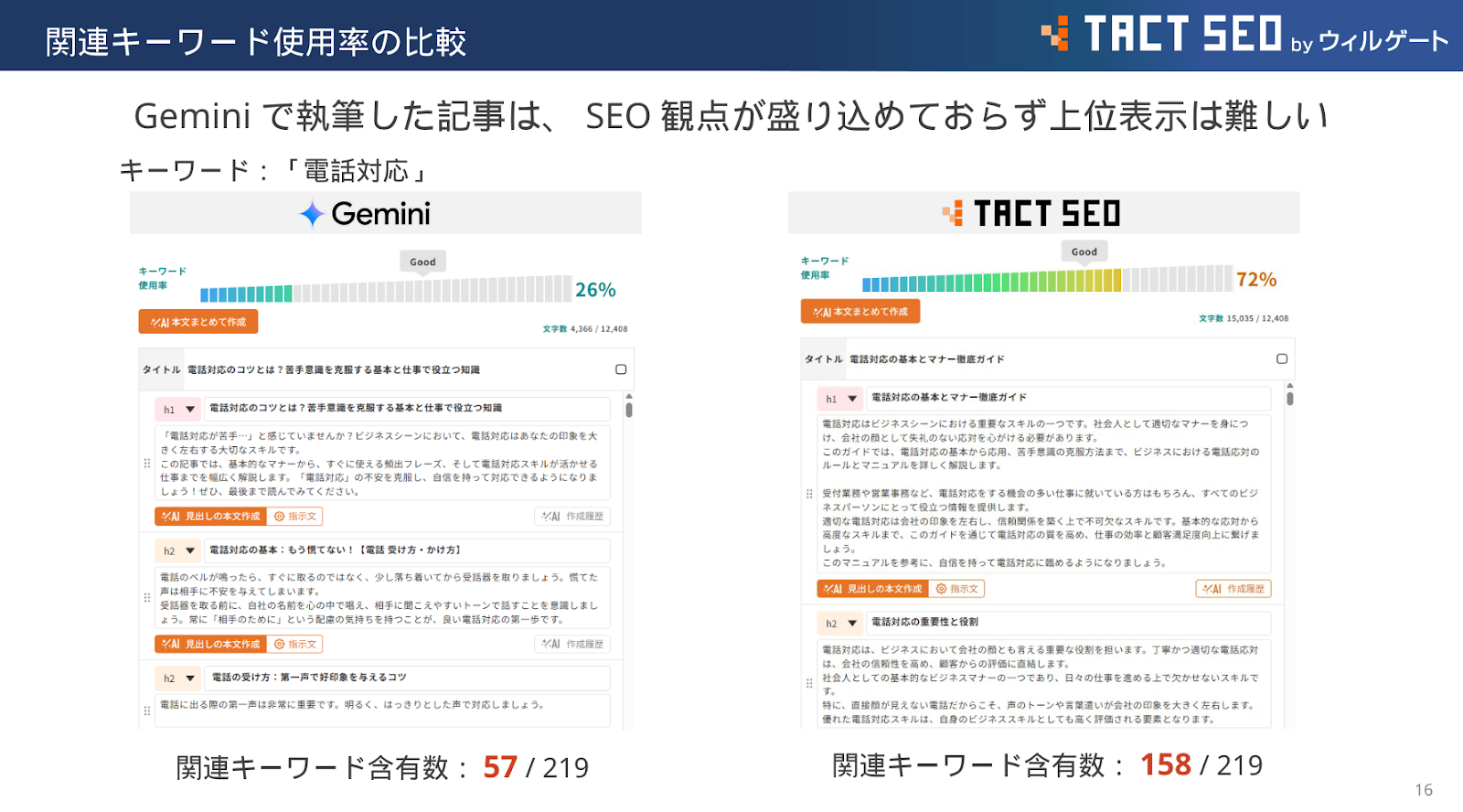
Task: Expand the h1 heading-level dropdown in the Gemini panel
Action: (x=190, y=410)
